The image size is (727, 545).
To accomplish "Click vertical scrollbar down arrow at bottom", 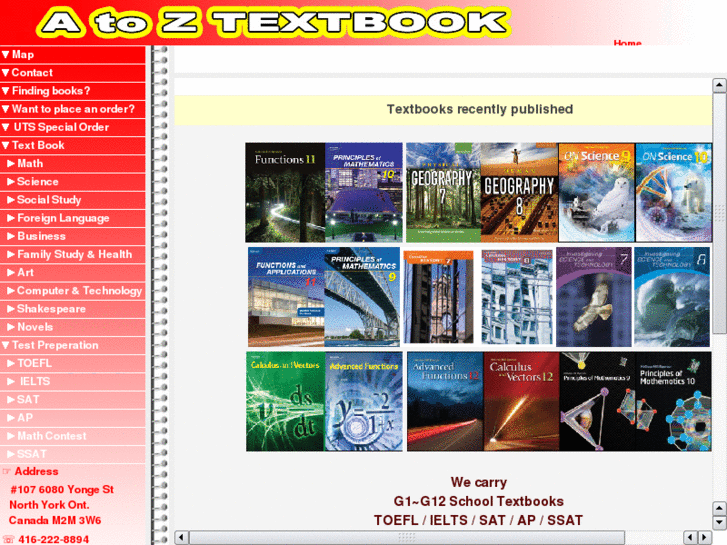I will (719, 522).
